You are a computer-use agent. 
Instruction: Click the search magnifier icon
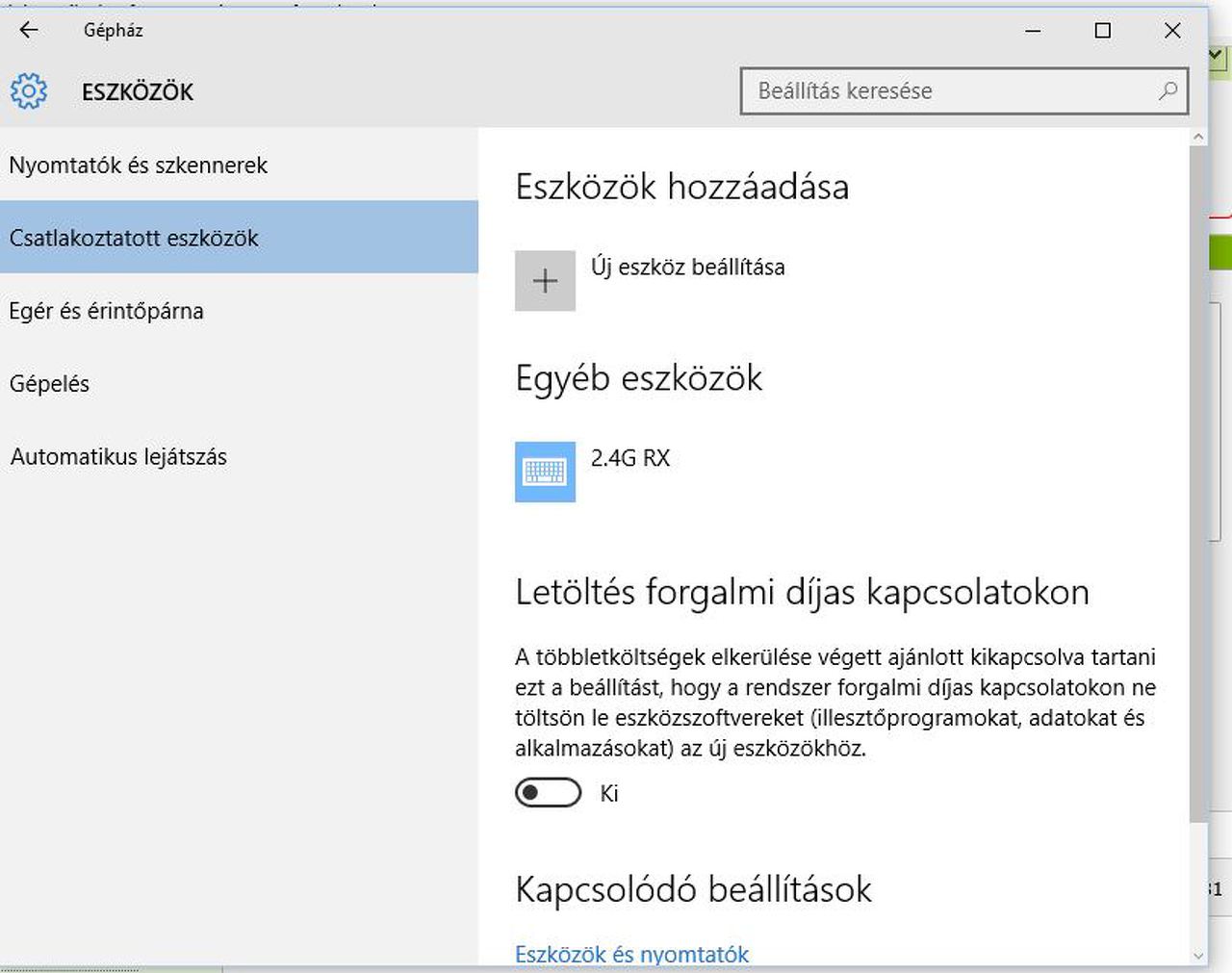tap(1168, 90)
